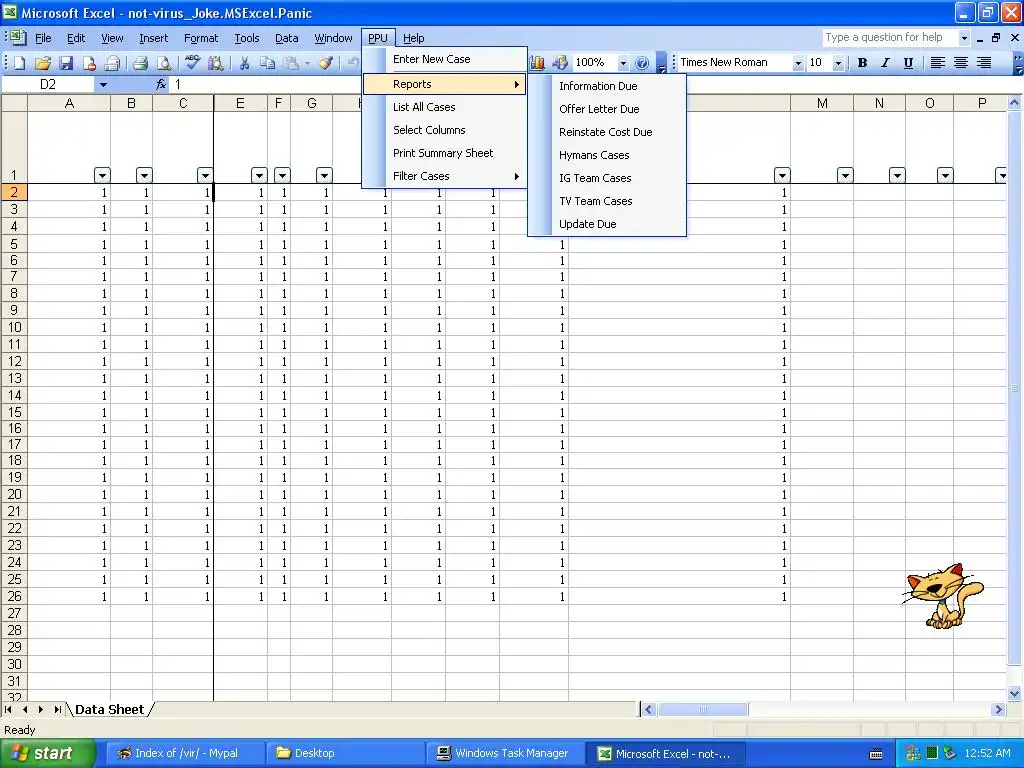Open the Data menu

point(286,38)
